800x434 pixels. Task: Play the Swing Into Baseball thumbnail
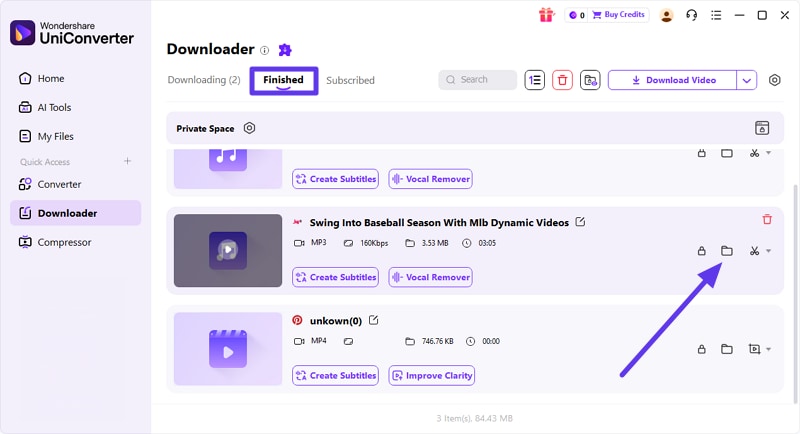(x=228, y=250)
